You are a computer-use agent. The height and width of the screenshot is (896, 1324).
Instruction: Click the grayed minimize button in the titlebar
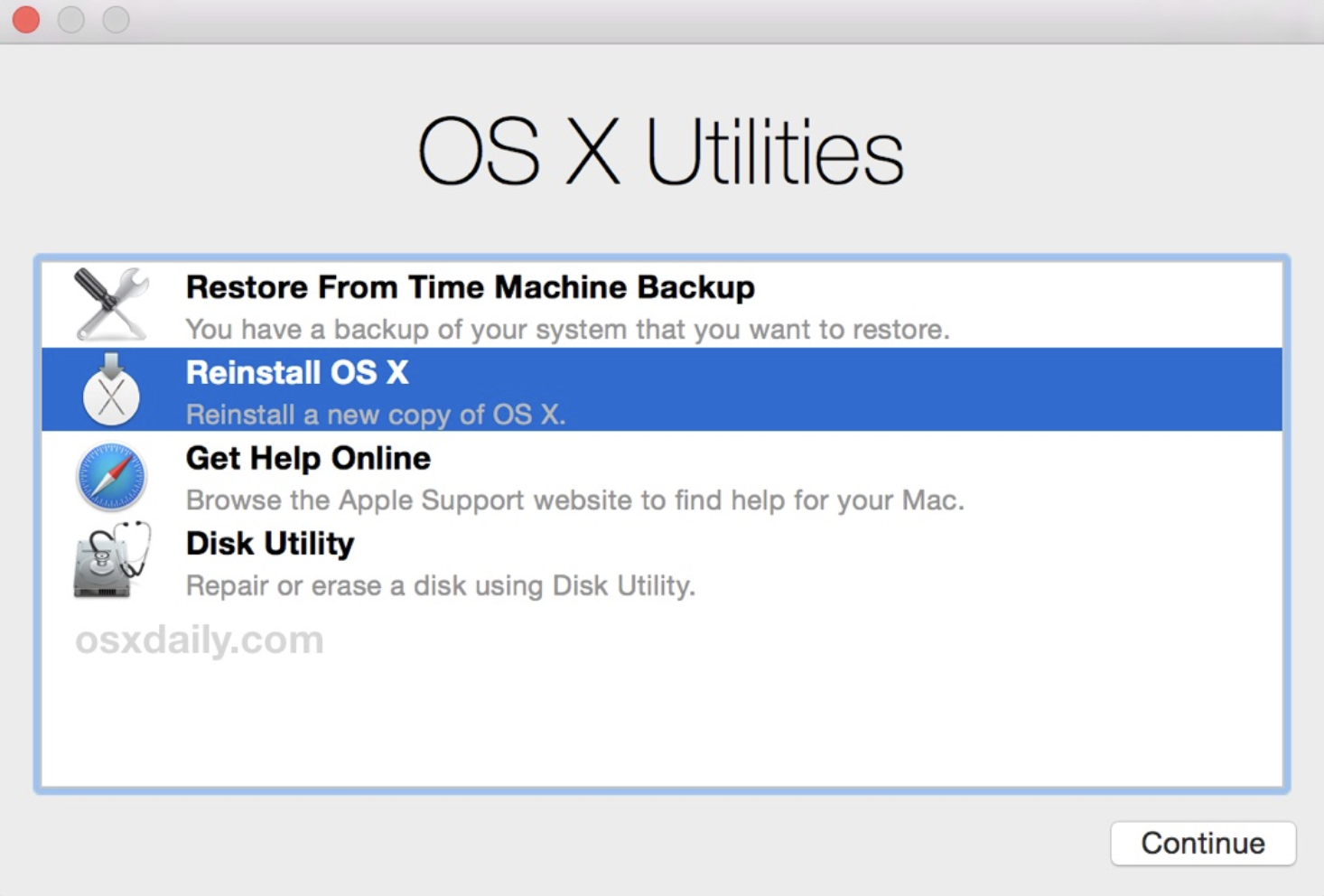[70, 19]
